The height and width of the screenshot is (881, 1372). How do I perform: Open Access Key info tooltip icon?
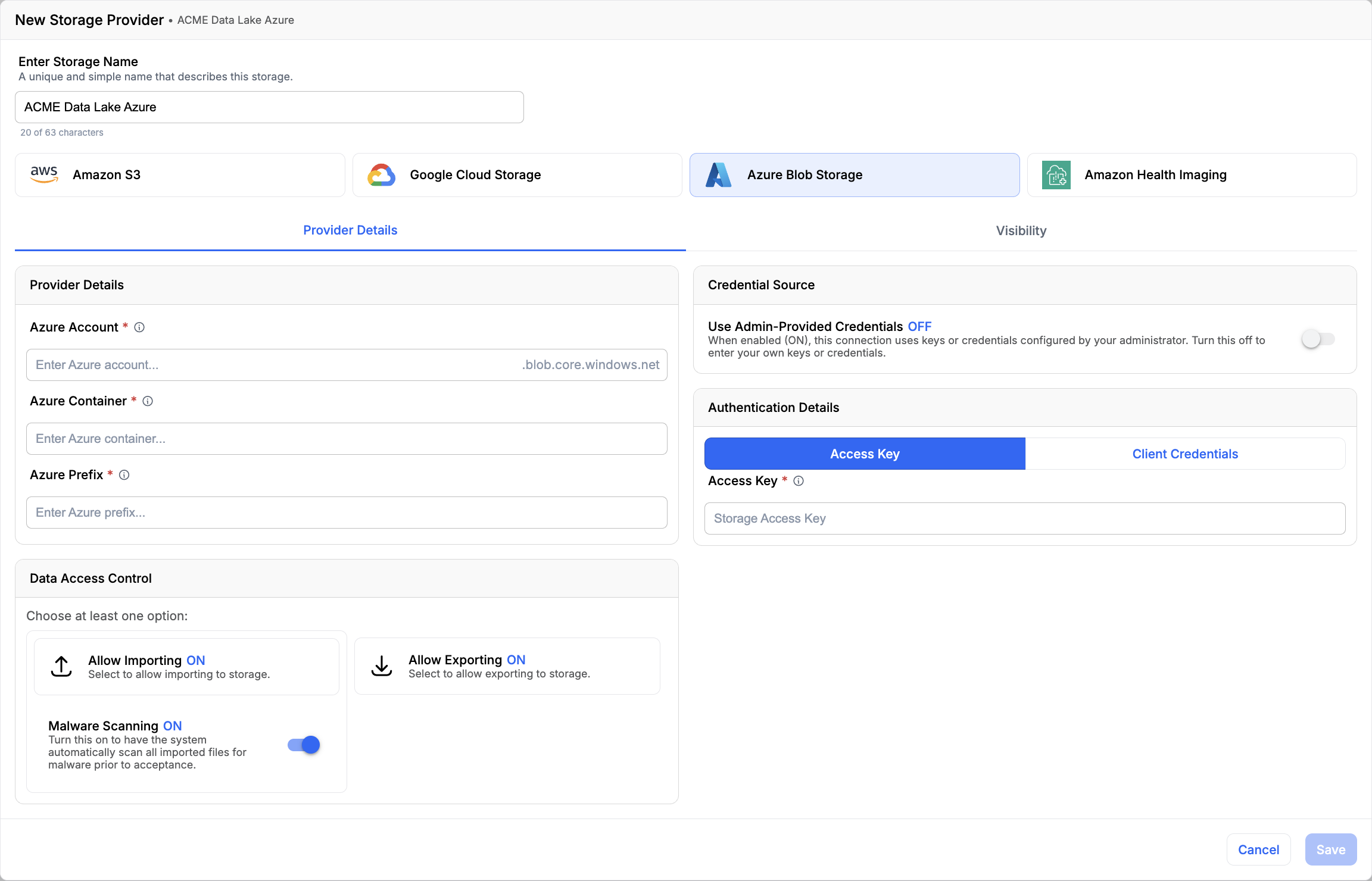coord(799,481)
